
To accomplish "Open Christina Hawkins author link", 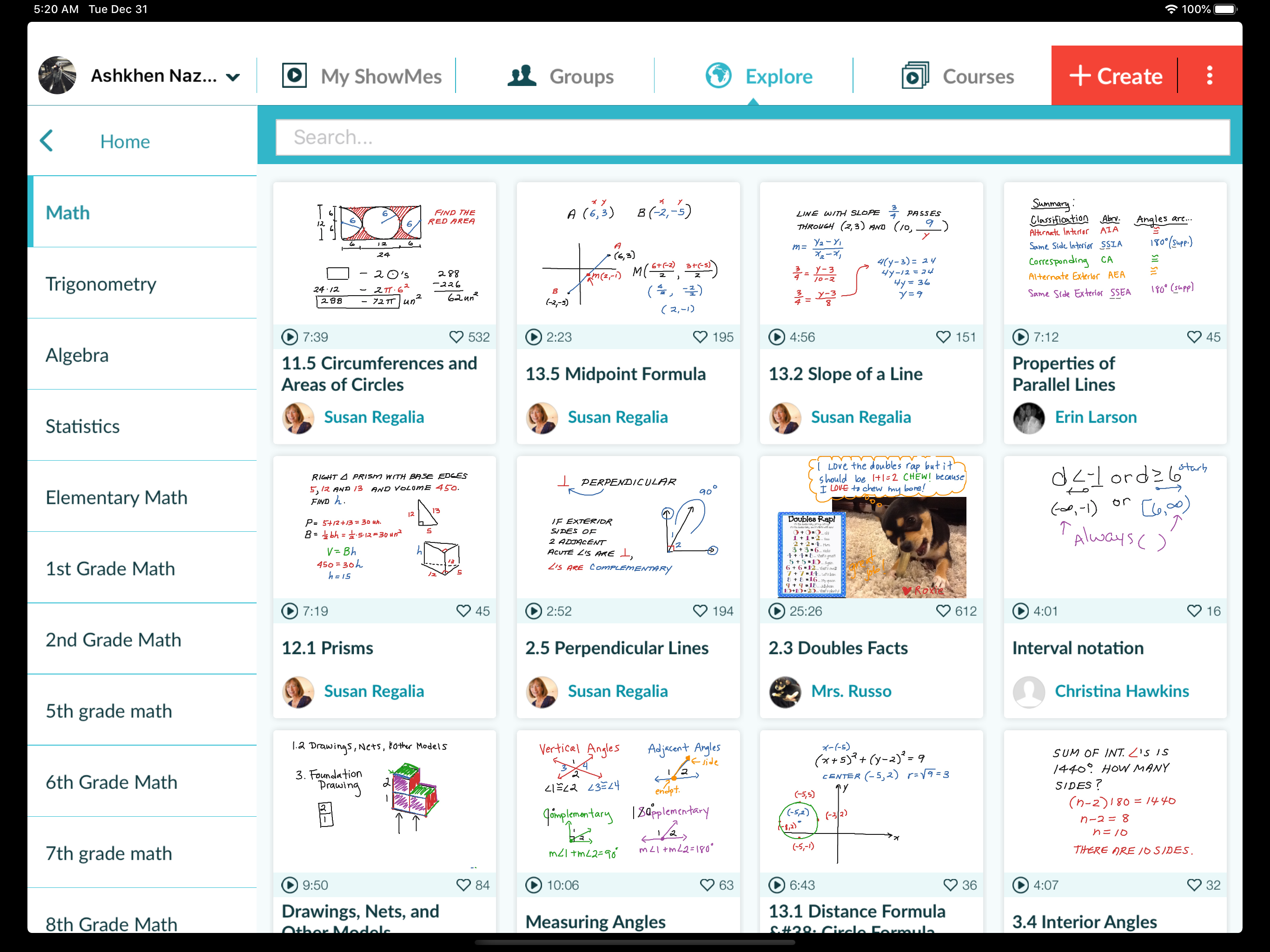I will [1121, 691].
